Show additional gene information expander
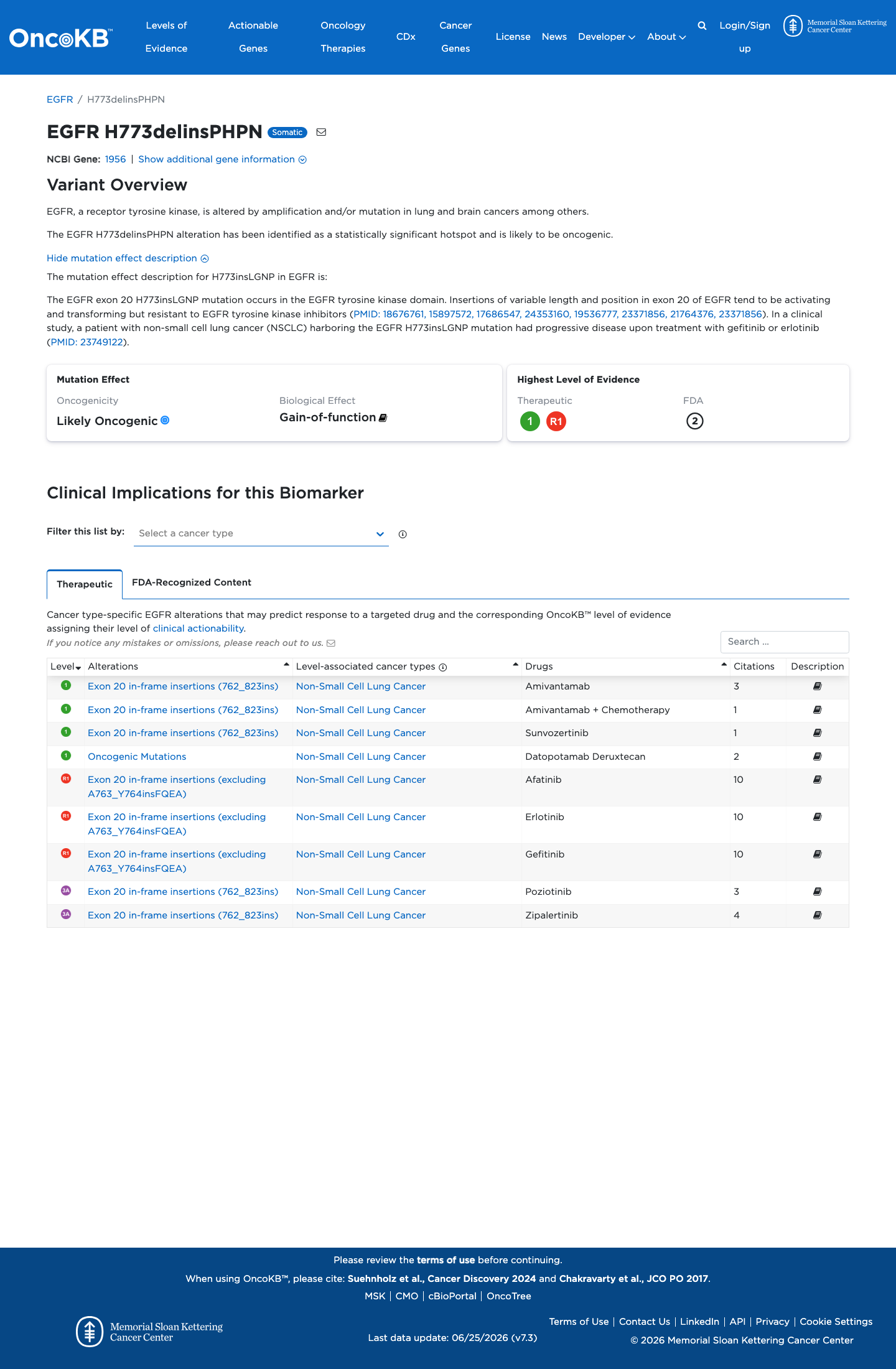Viewport: 896px width, 1369px height. tap(222, 159)
